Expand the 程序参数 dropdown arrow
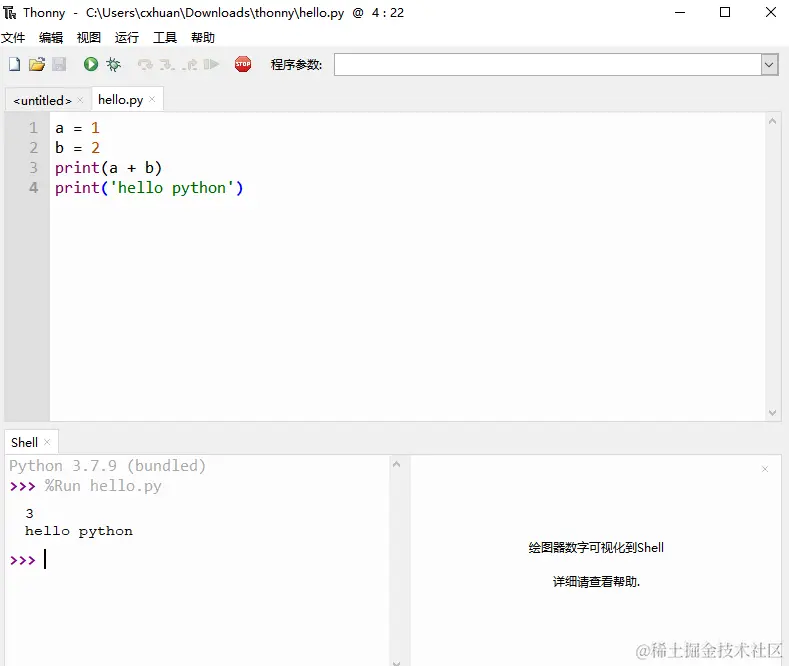The height and width of the screenshot is (666, 789). pyautogui.click(x=769, y=65)
